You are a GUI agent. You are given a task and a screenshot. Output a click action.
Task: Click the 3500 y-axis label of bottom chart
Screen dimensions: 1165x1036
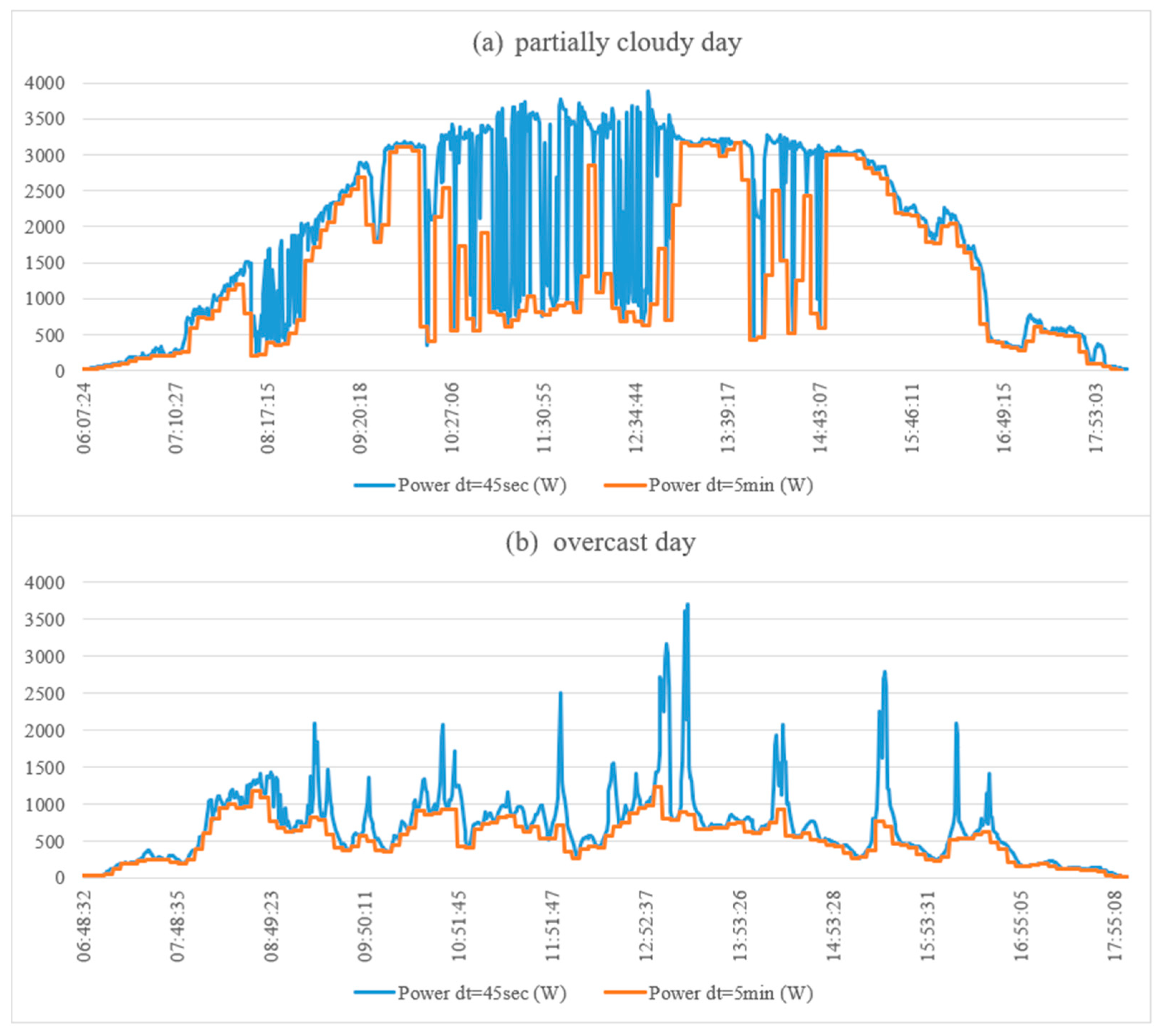[x=44, y=619]
